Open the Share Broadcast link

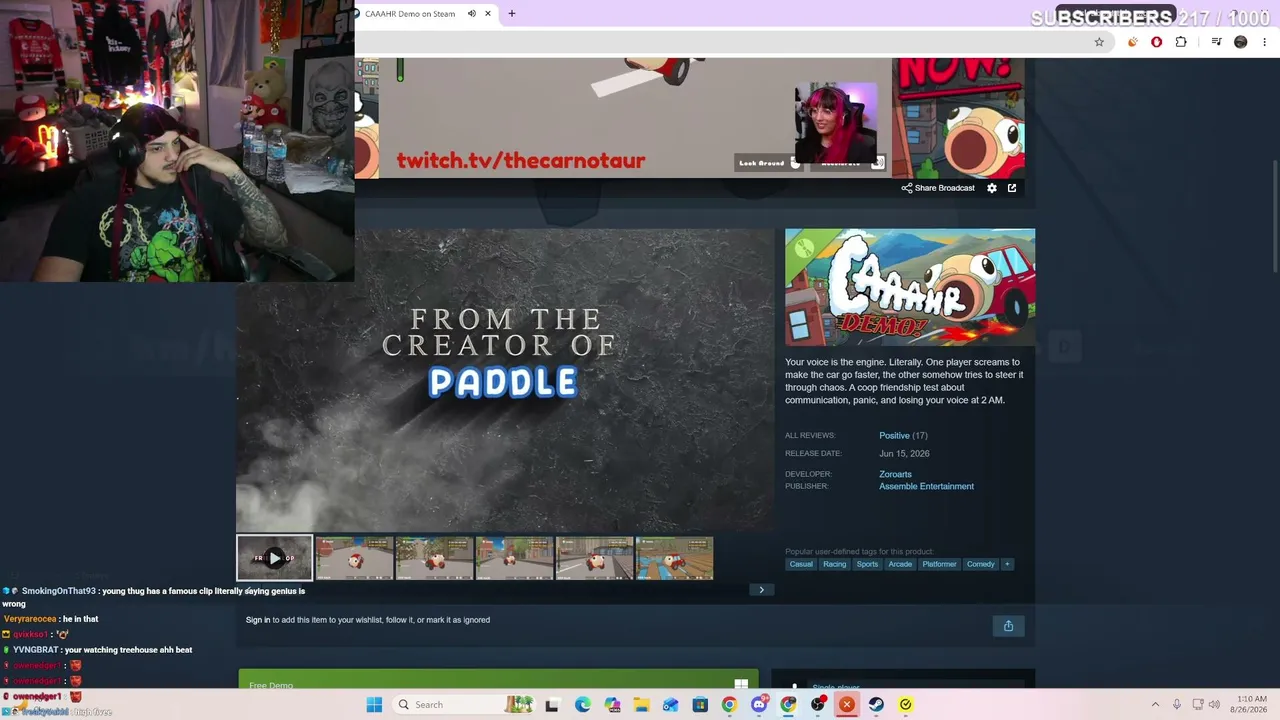click(x=938, y=188)
